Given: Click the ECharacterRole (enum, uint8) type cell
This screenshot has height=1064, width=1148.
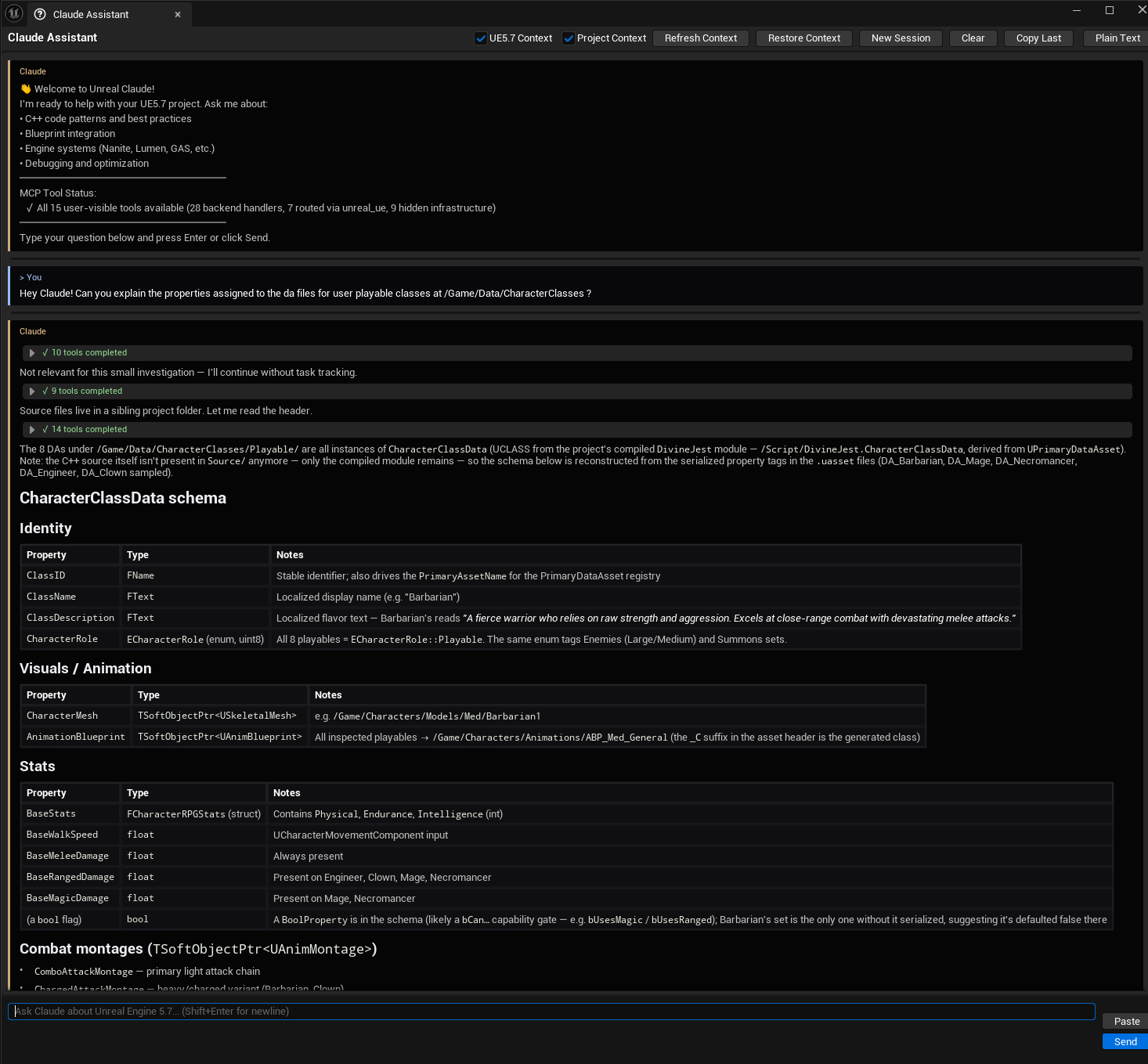Looking at the screenshot, I should tap(196, 640).
